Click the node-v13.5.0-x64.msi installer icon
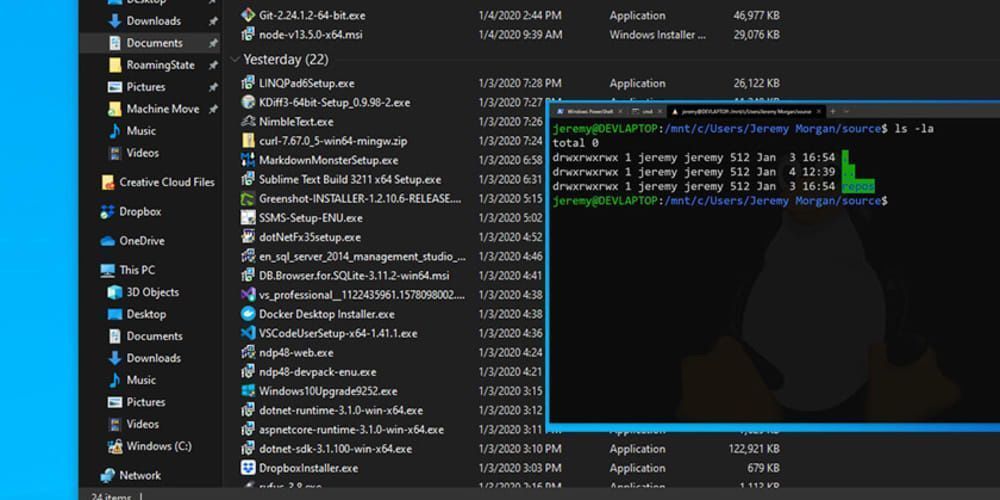Screen dimensions: 1000x500 tap(248, 34)
